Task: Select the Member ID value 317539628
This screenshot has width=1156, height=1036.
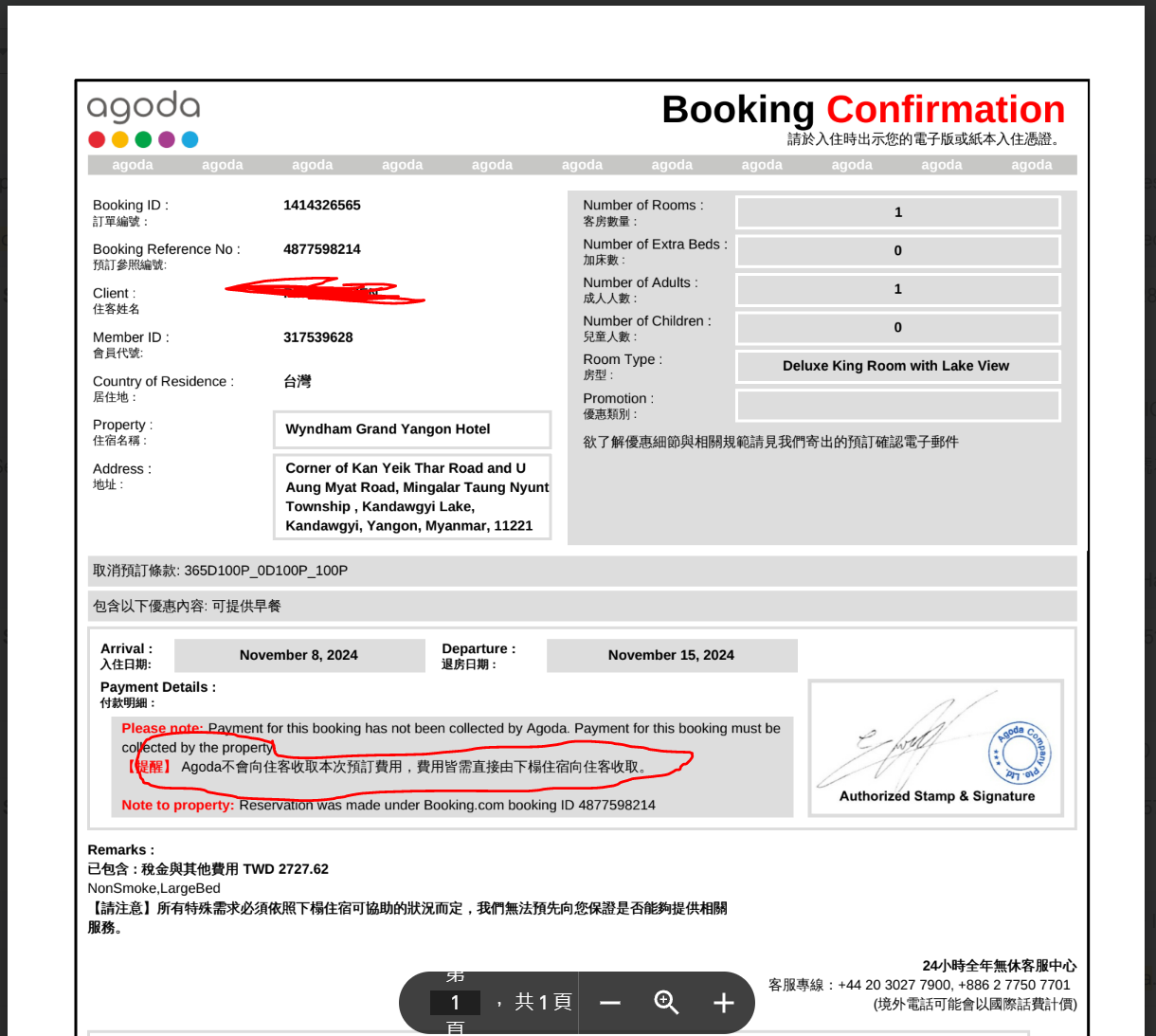Action: [318, 337]
